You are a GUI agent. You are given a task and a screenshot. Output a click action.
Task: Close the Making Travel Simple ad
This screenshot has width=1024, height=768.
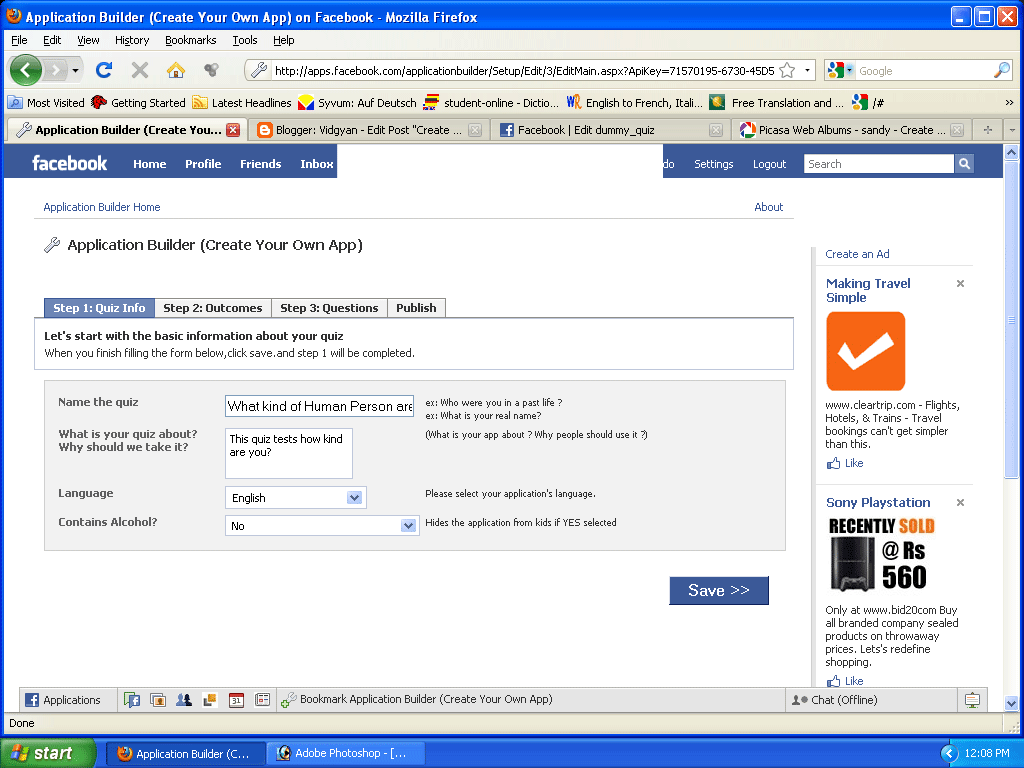coord(960,283)
